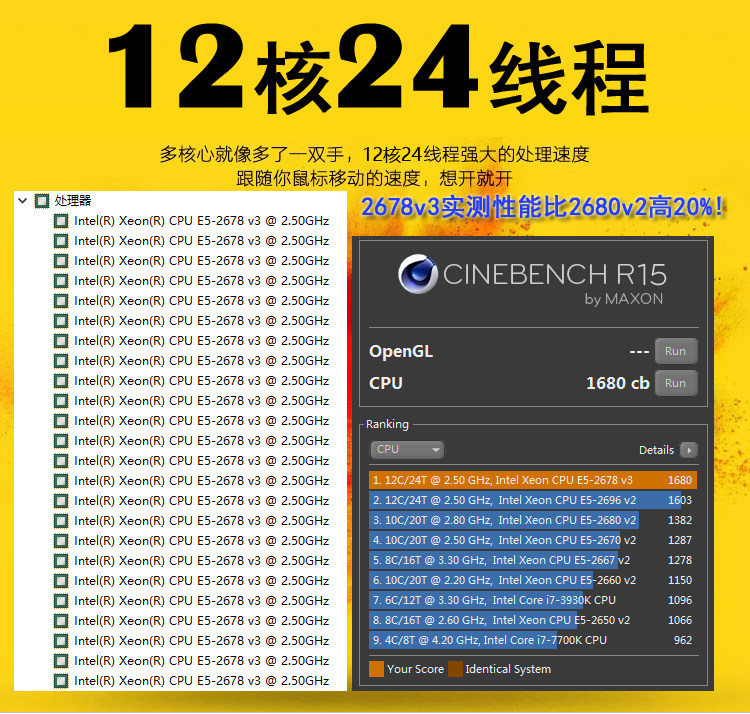Select ranking row Core i7-3930K CPU

coord(533,600)
